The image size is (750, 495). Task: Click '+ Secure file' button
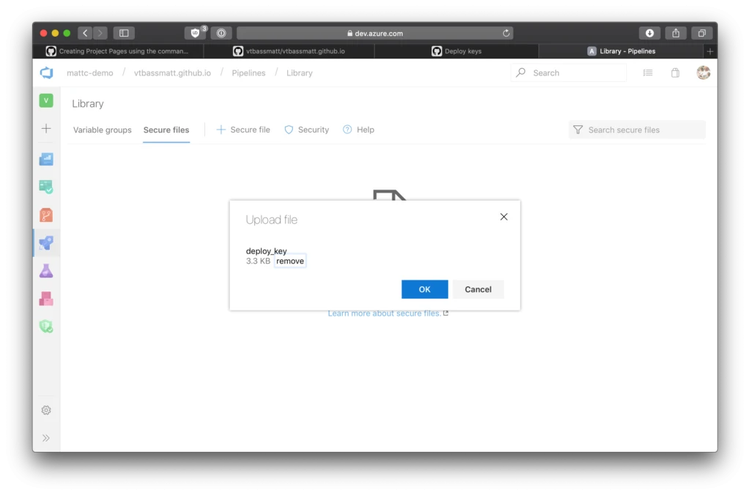point(243,130)
